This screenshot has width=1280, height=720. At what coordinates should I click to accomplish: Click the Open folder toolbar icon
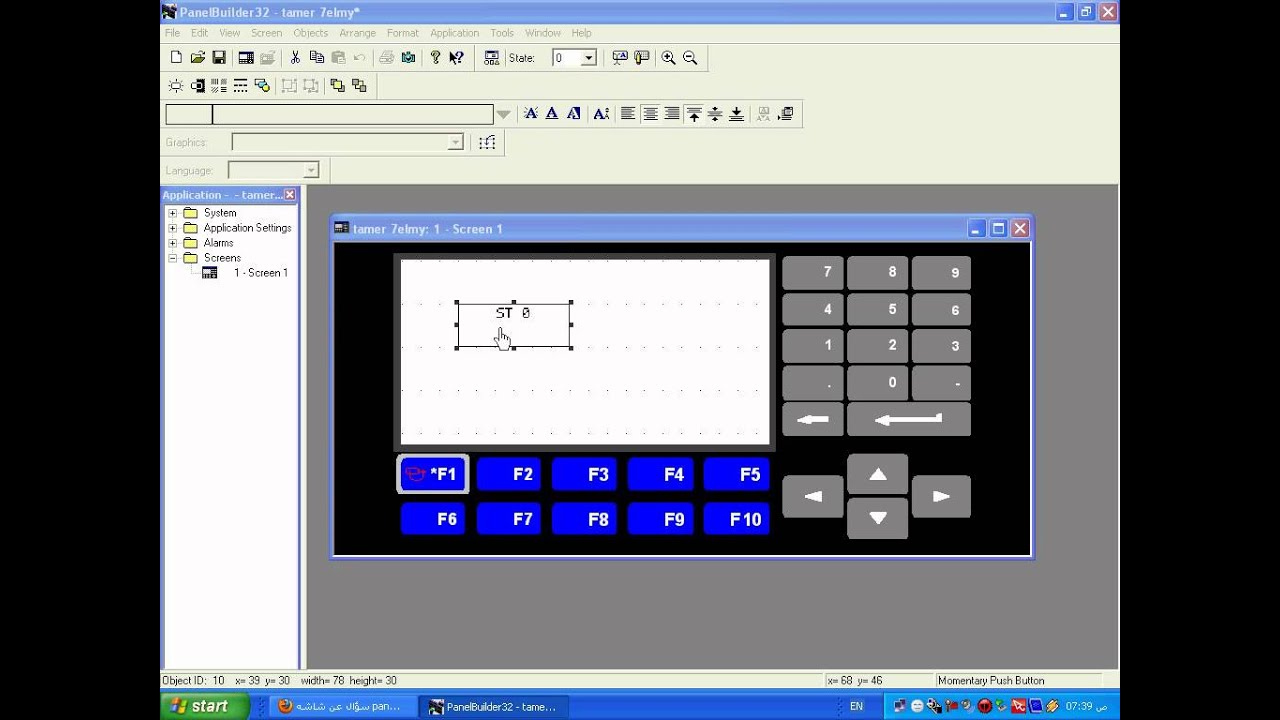pyautogui.click(x=197, y=58)
